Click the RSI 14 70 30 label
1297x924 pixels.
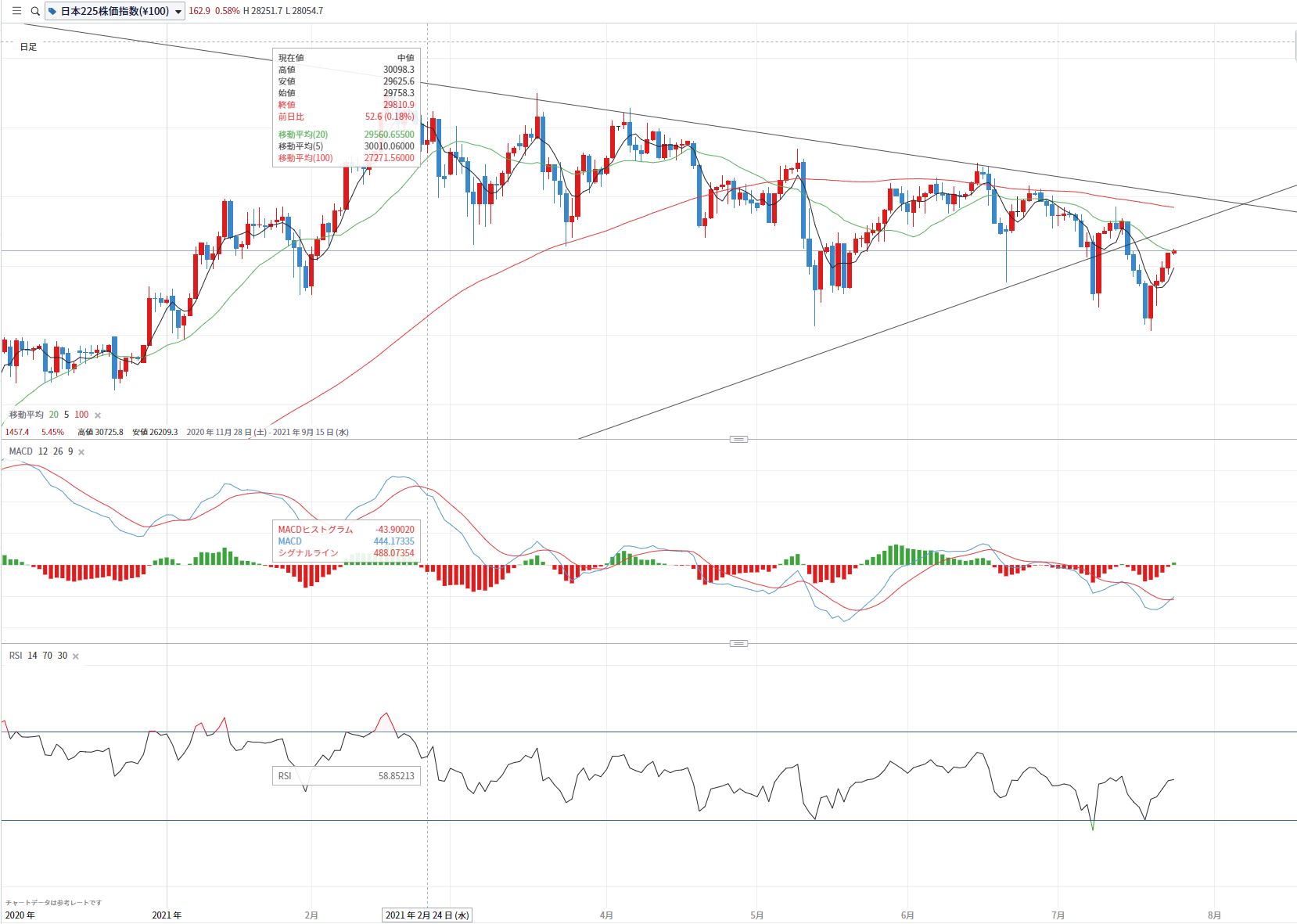(x=38, y=656)
